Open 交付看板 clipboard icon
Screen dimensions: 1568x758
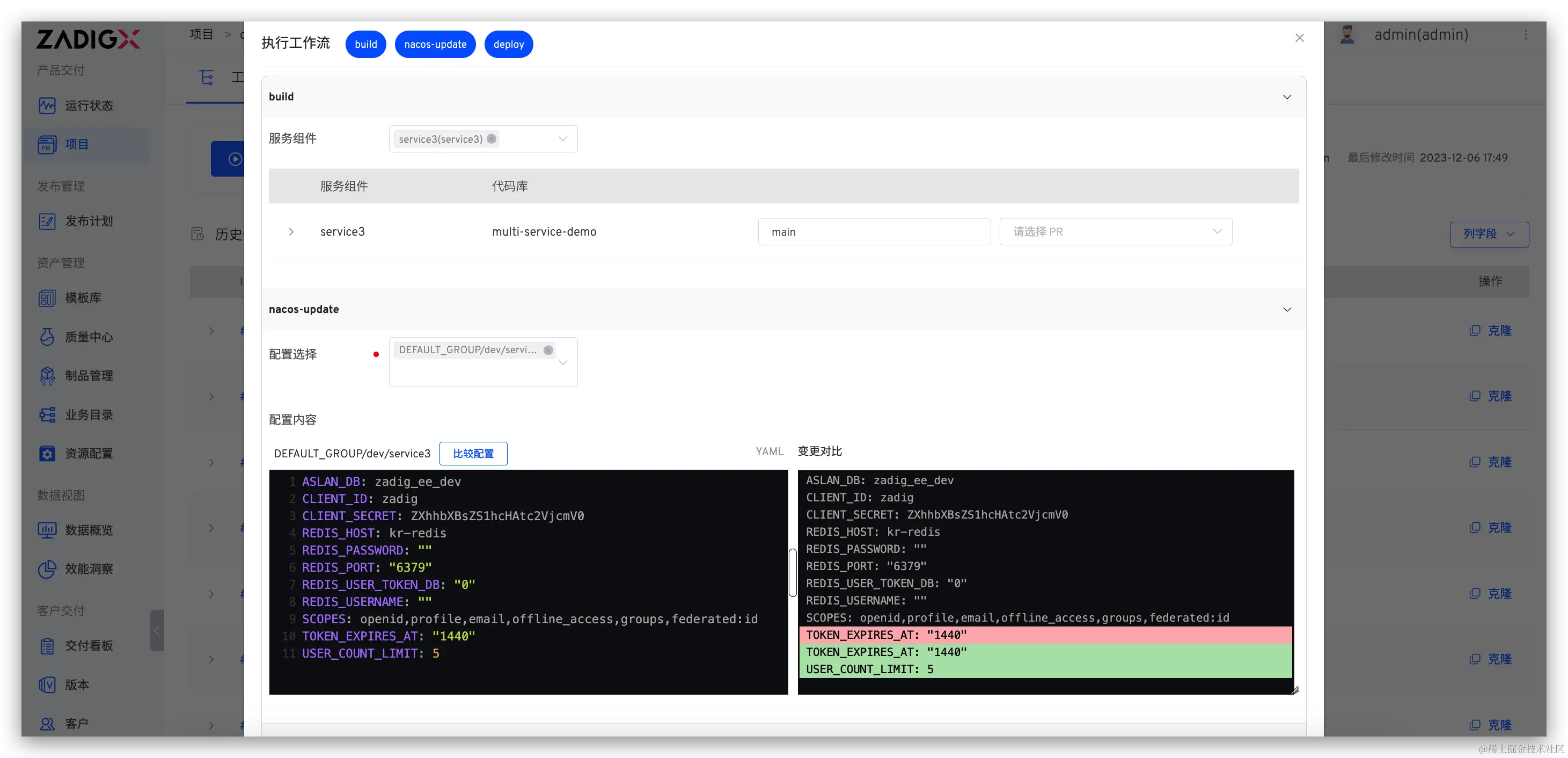click(x=47, y=645)
